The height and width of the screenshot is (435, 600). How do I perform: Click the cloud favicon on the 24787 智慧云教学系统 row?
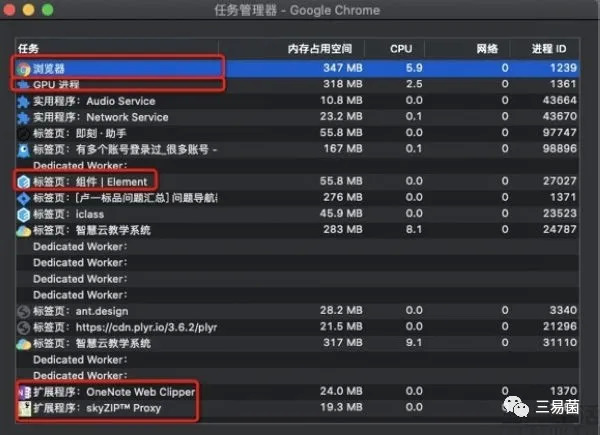tap(24, 231)
